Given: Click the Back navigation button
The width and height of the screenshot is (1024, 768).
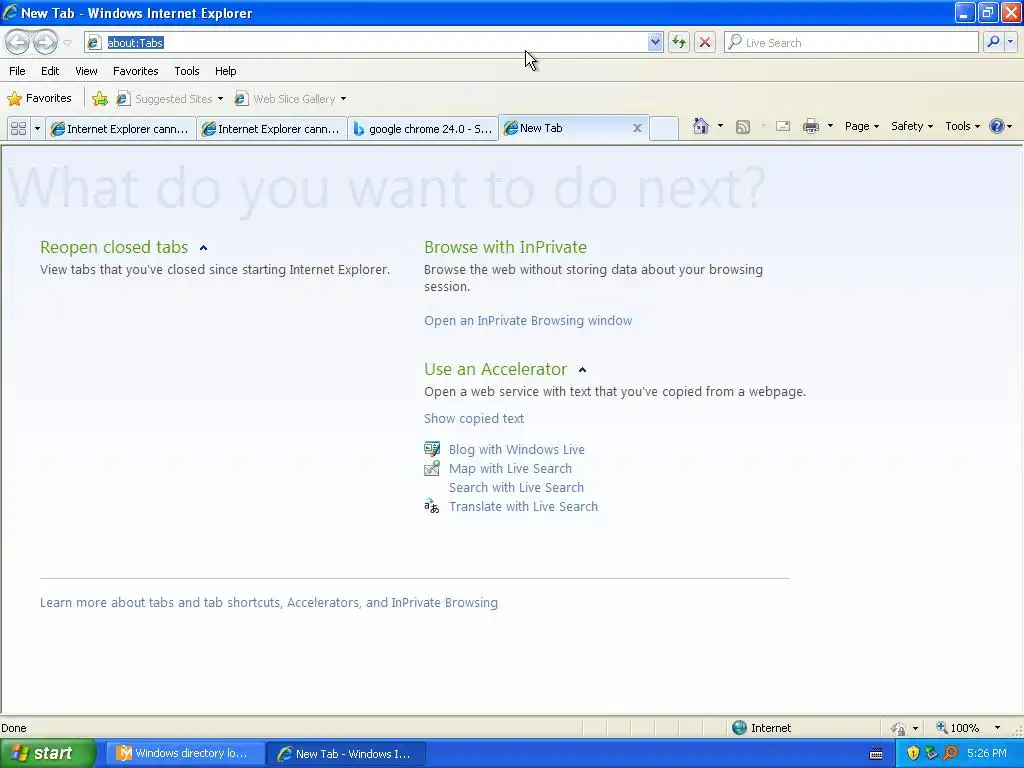Looking at the screenshot, I should click(18, 42).
